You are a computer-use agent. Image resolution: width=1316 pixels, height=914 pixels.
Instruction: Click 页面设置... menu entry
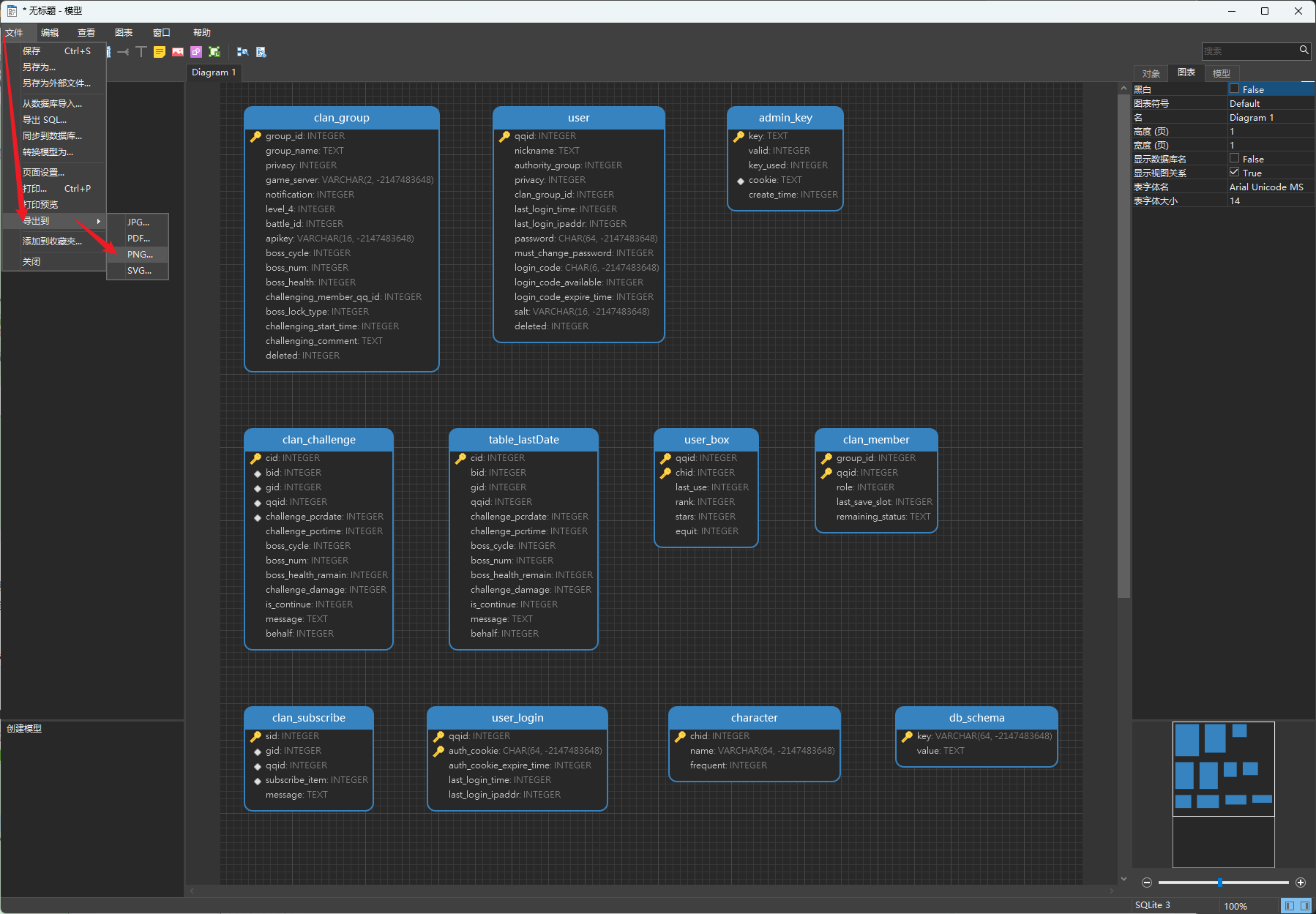pyautogui.click(x=54, y=172)
